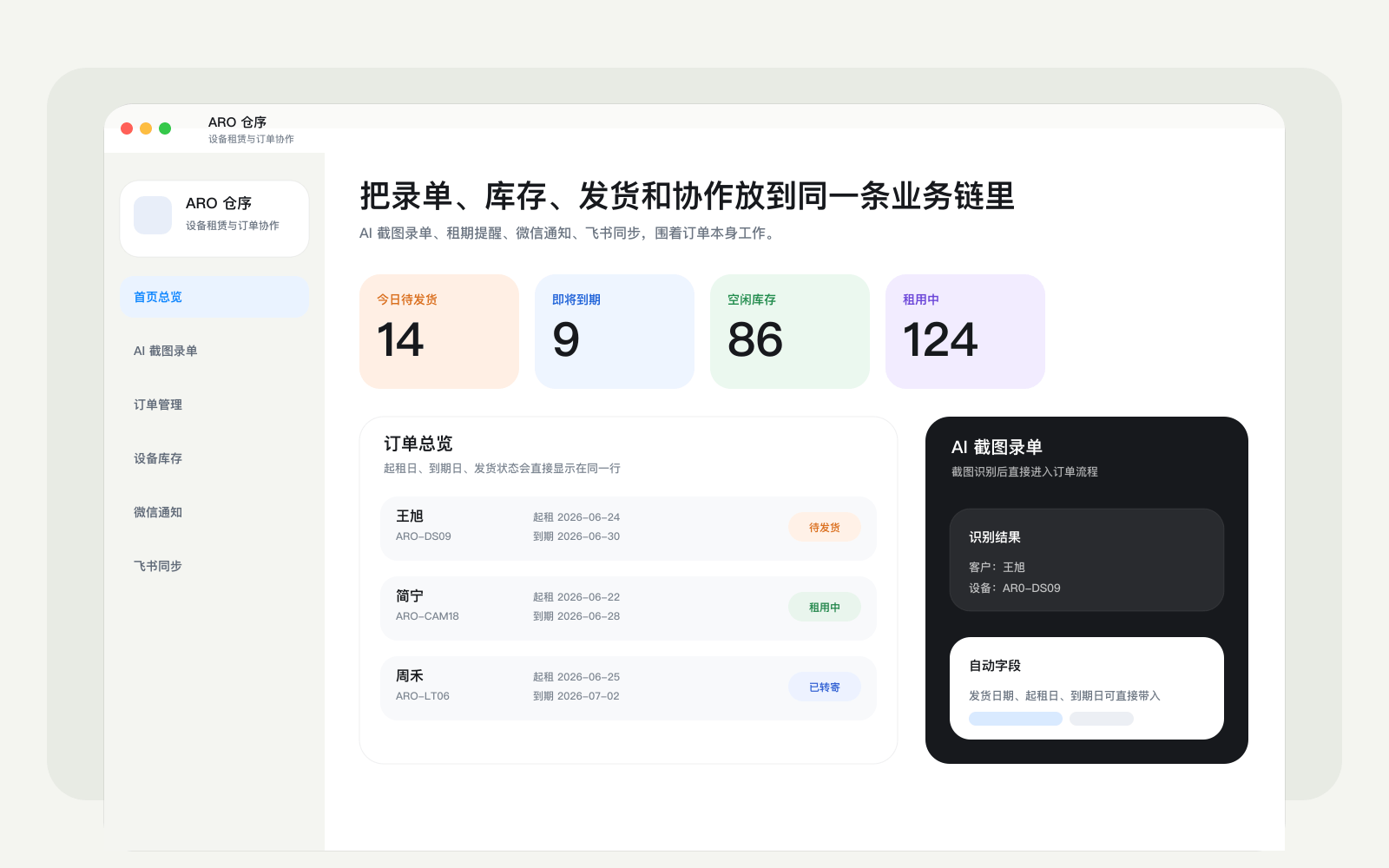The height and width of the screenshot is (868, 1389).
Task: Select the 空闲库存 stat card
Action: [790, 332]
